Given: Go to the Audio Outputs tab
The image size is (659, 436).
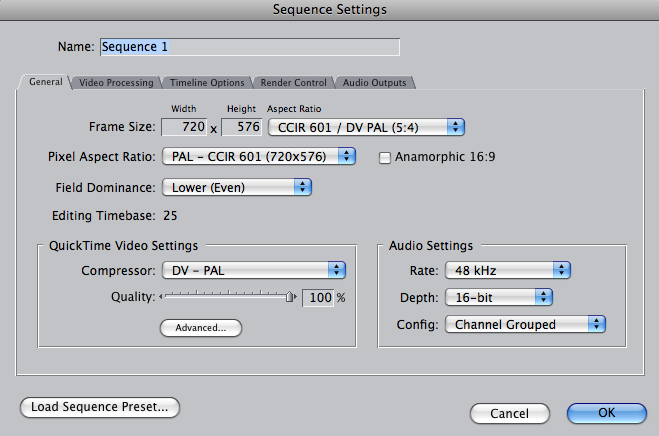Looking at the screenshot, I should [373, 83].
